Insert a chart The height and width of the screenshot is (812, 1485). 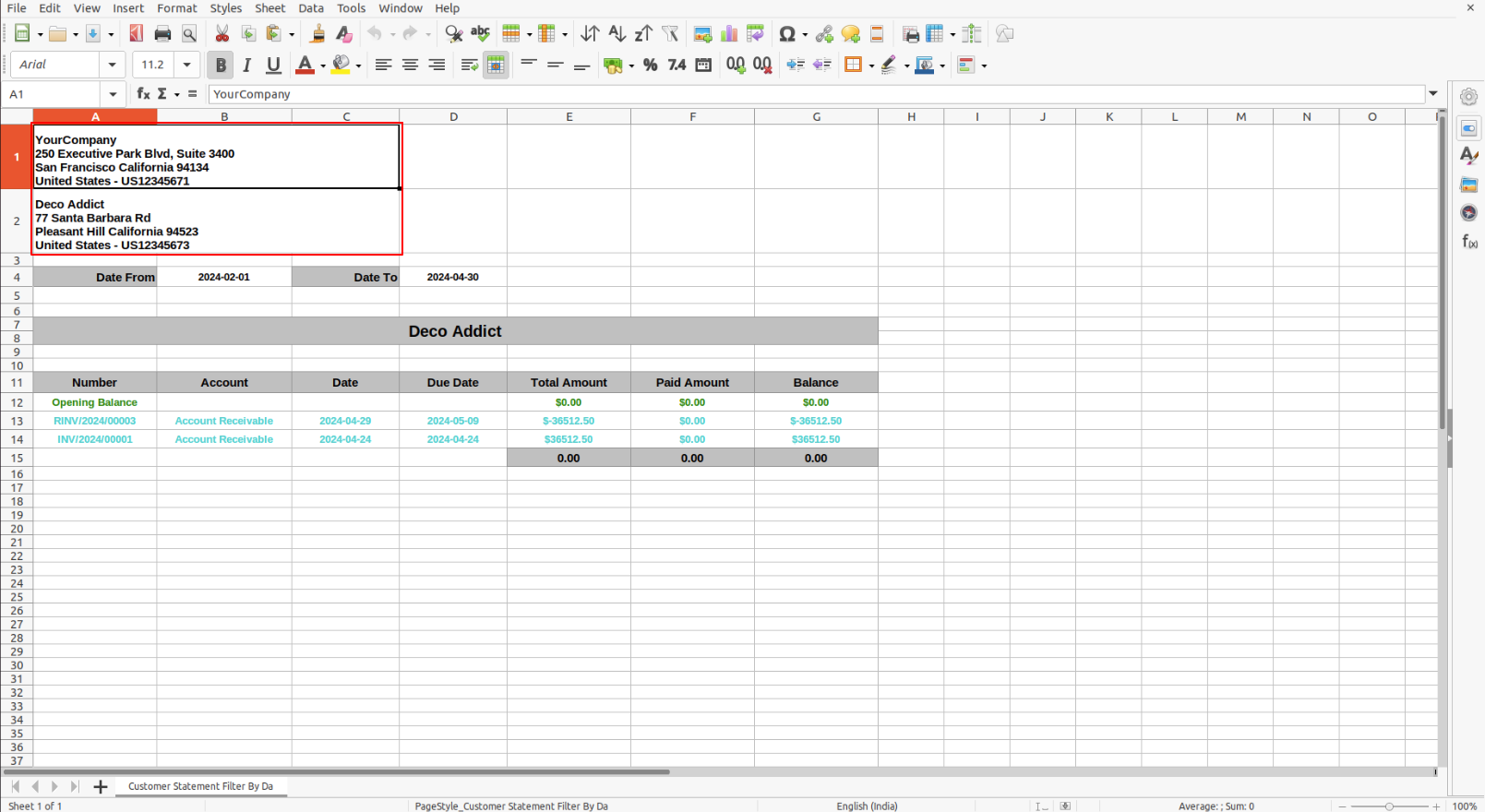[729, 34]
